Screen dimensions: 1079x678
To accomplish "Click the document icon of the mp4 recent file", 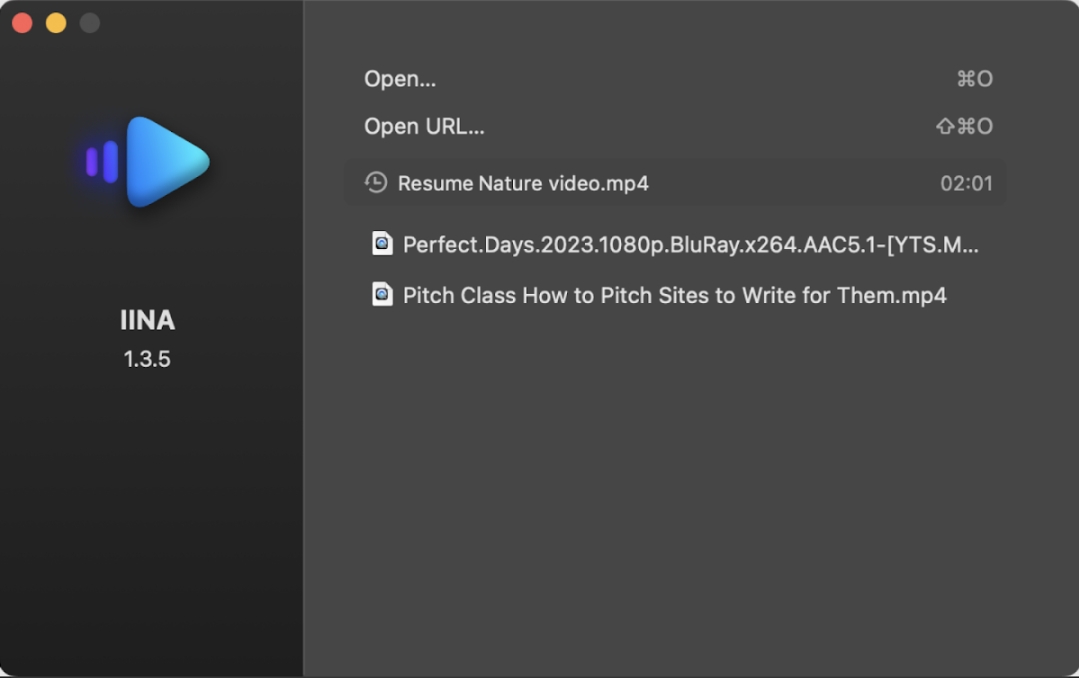I will (382, 294).
